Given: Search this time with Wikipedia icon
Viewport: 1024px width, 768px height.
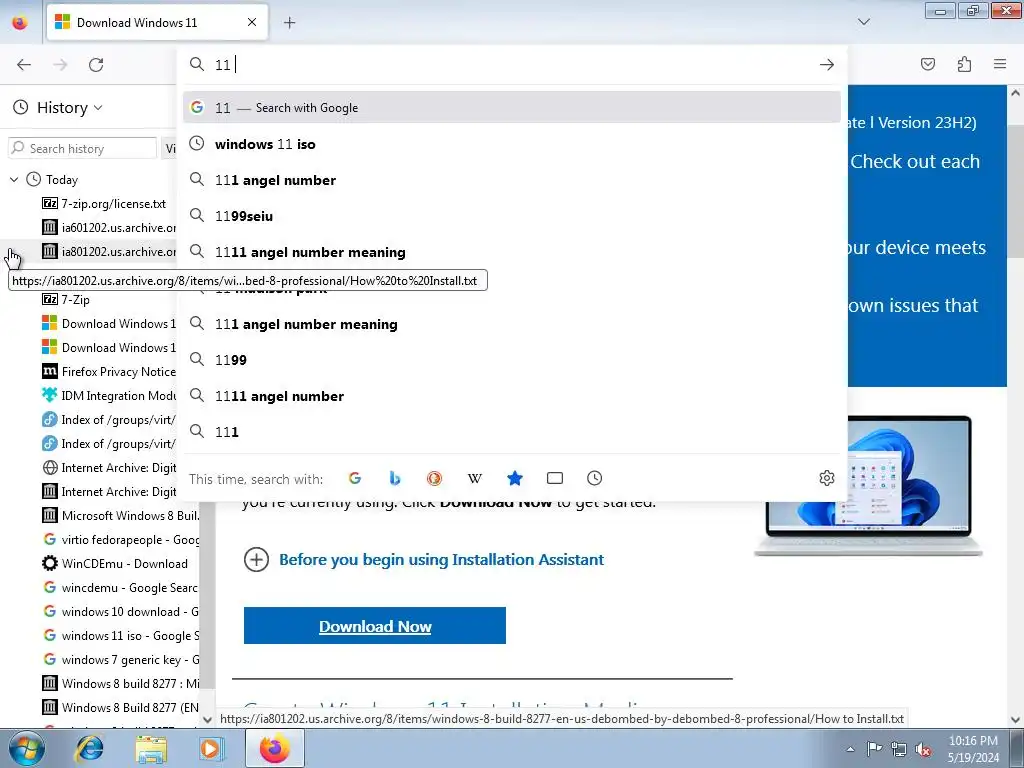Looking at the screenshot, I should 475,479.
